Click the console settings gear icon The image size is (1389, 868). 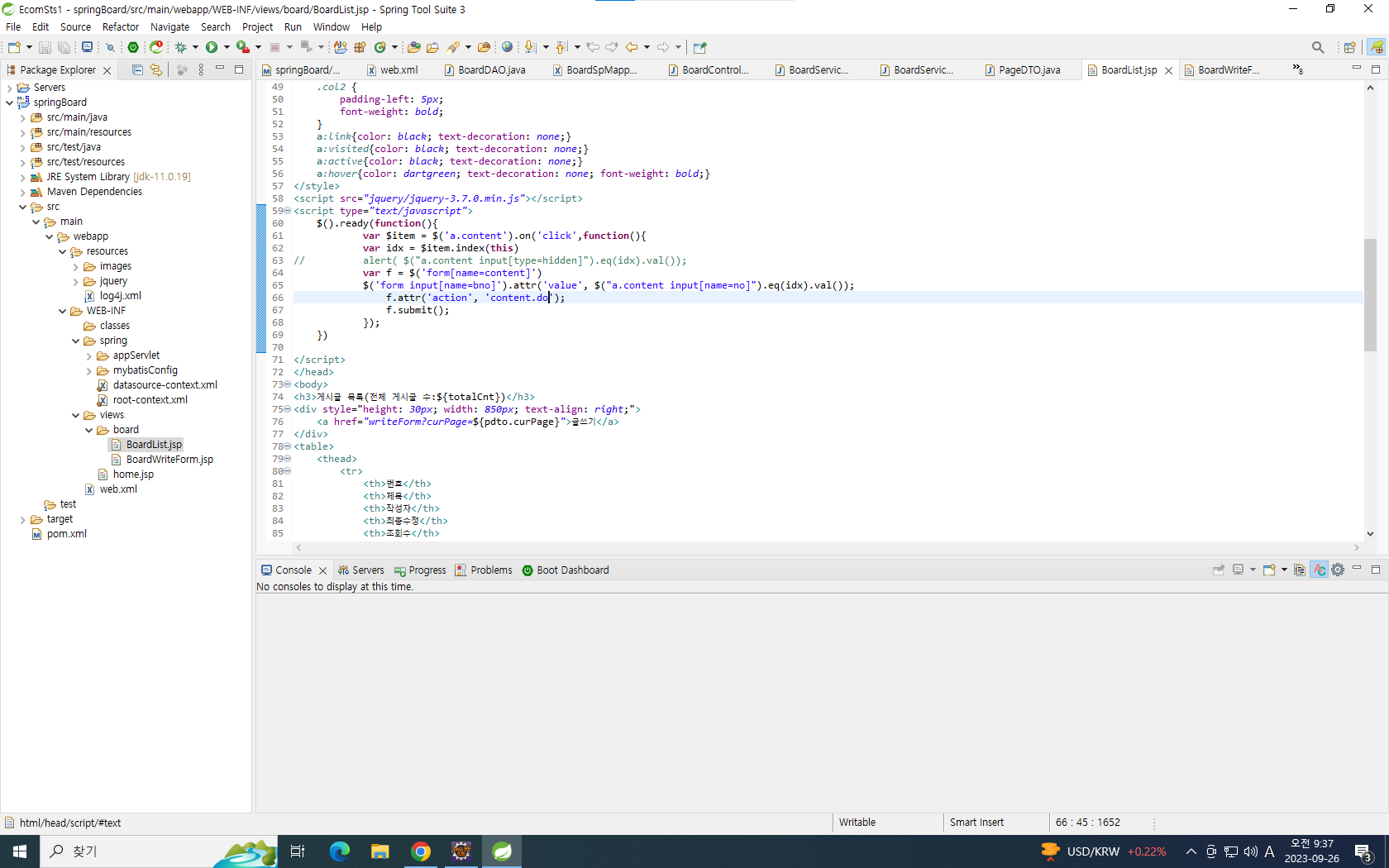pyautogui.click(x=1338, y=570)
